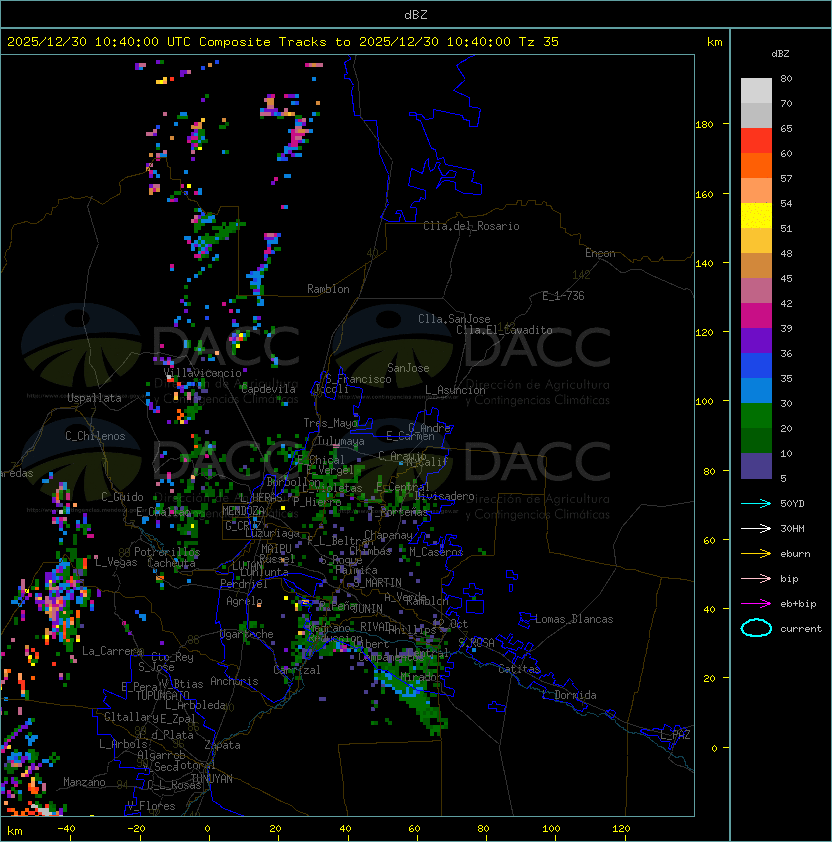Click the light gray 80 dBZ swatch

pyautogui.click(x=756, y=91)
